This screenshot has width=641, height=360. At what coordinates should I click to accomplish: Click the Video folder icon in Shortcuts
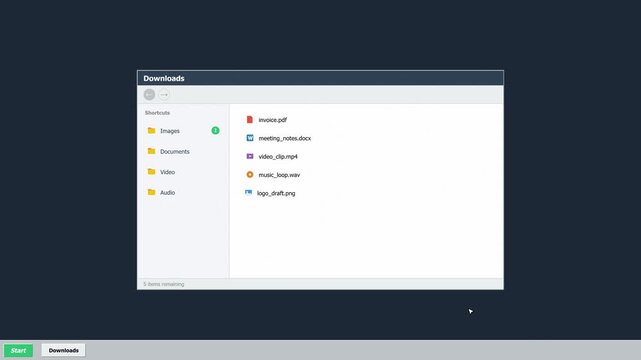(151, 171)
